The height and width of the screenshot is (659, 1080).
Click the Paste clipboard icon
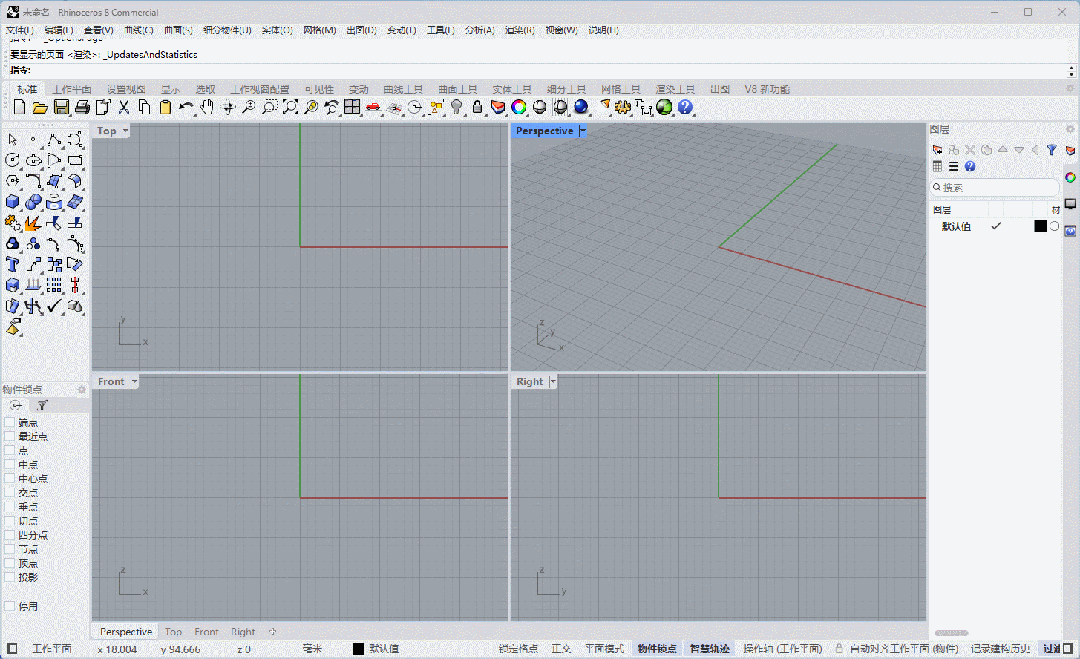(x=165, y=107)
